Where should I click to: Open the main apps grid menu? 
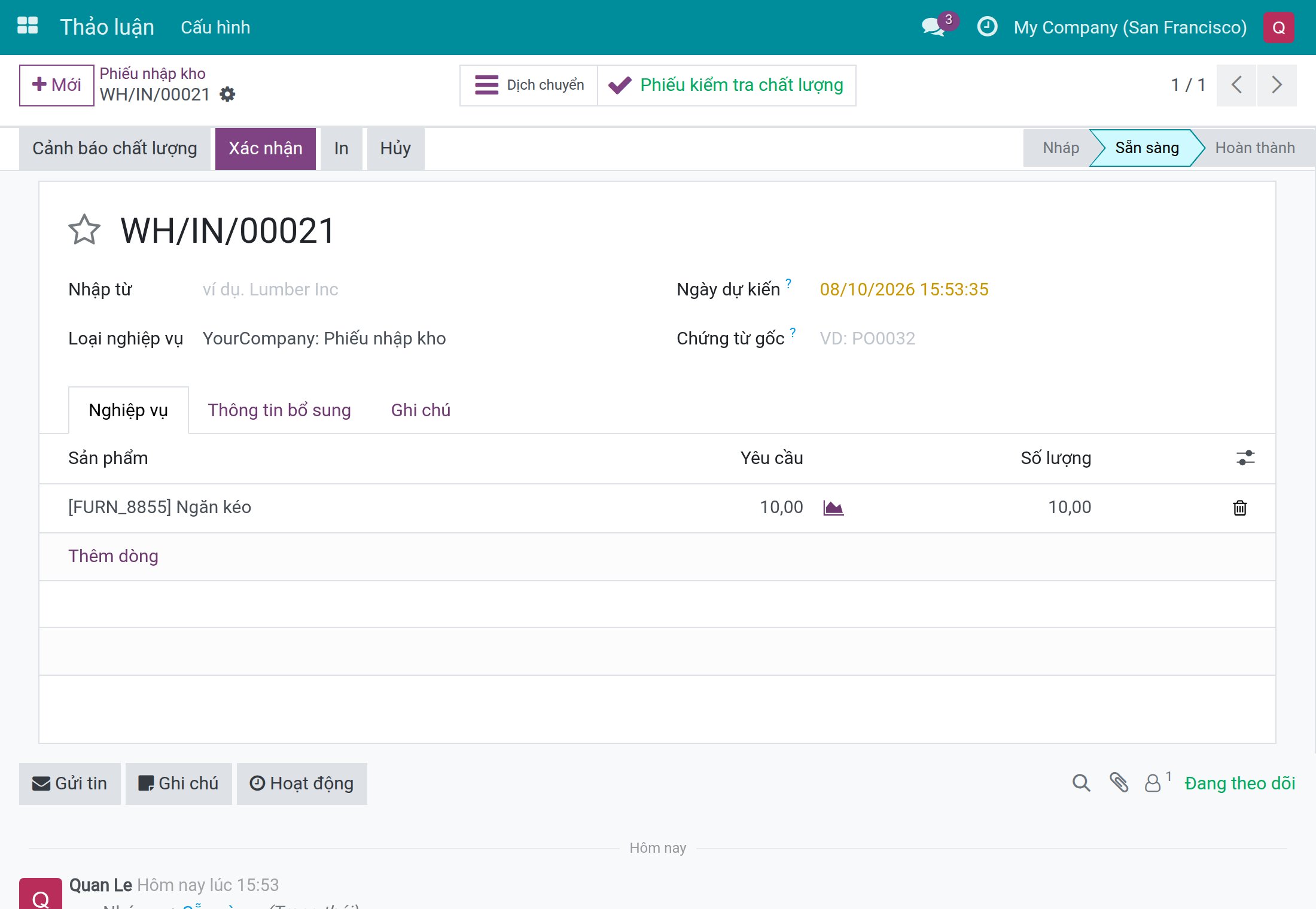[28, 26]
